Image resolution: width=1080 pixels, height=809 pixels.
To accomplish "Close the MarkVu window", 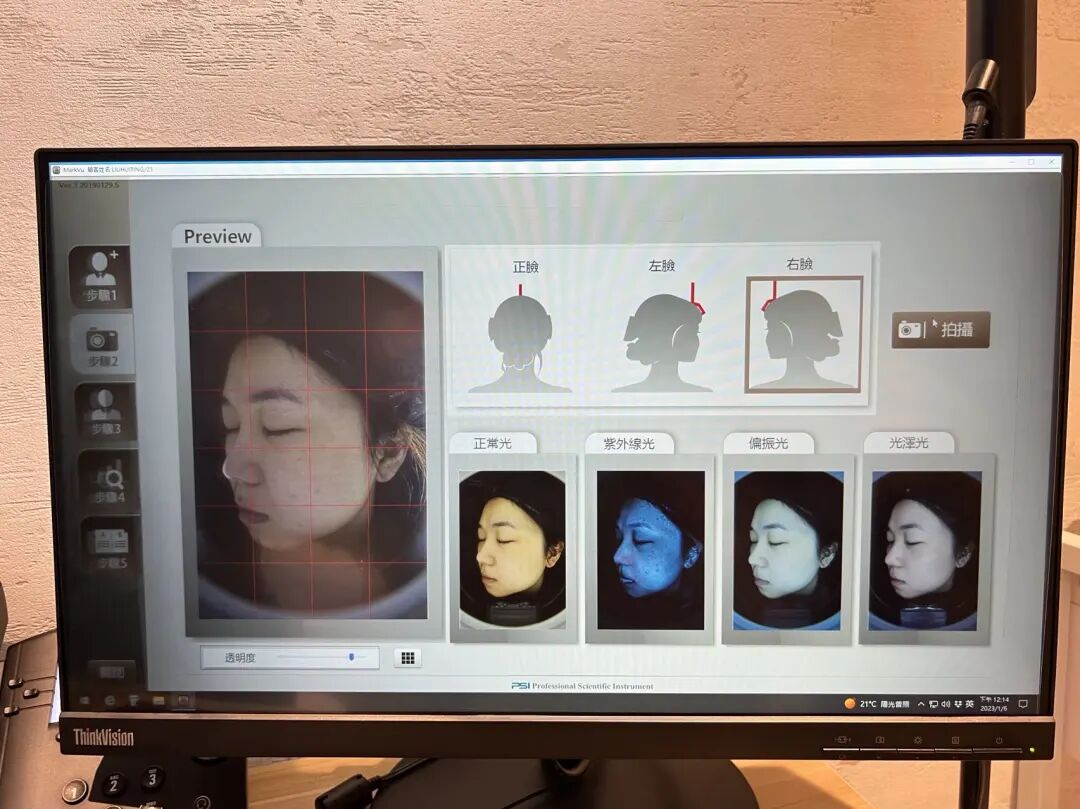I will [1052, 162].
